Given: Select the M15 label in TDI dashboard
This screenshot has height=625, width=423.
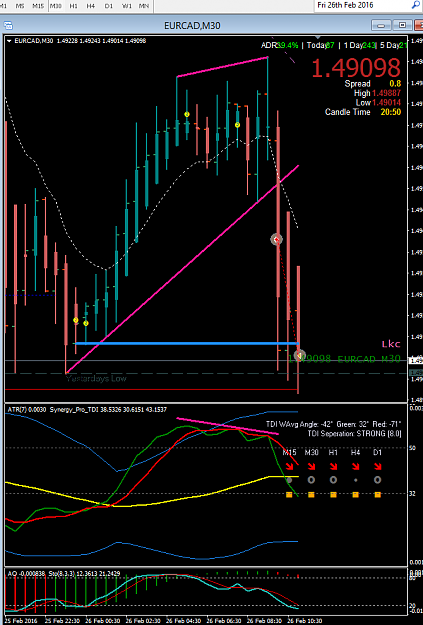Looking at the screenshot, I should (x=289, y=452).
